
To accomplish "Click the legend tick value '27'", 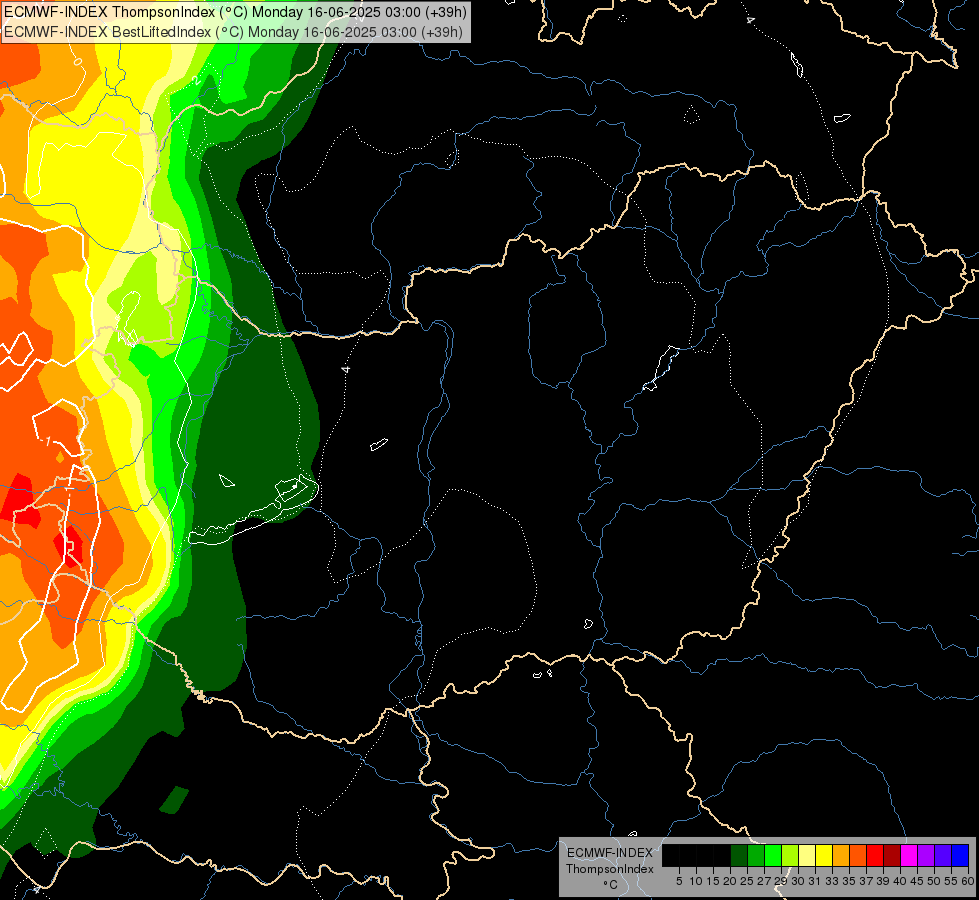I will [764, 881].
